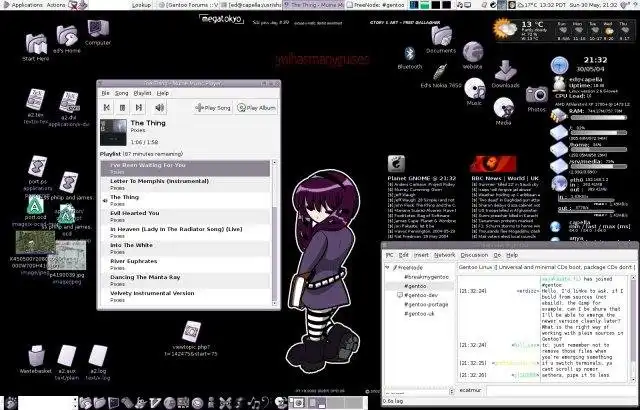Click the chat message input field

click(559, 390)
